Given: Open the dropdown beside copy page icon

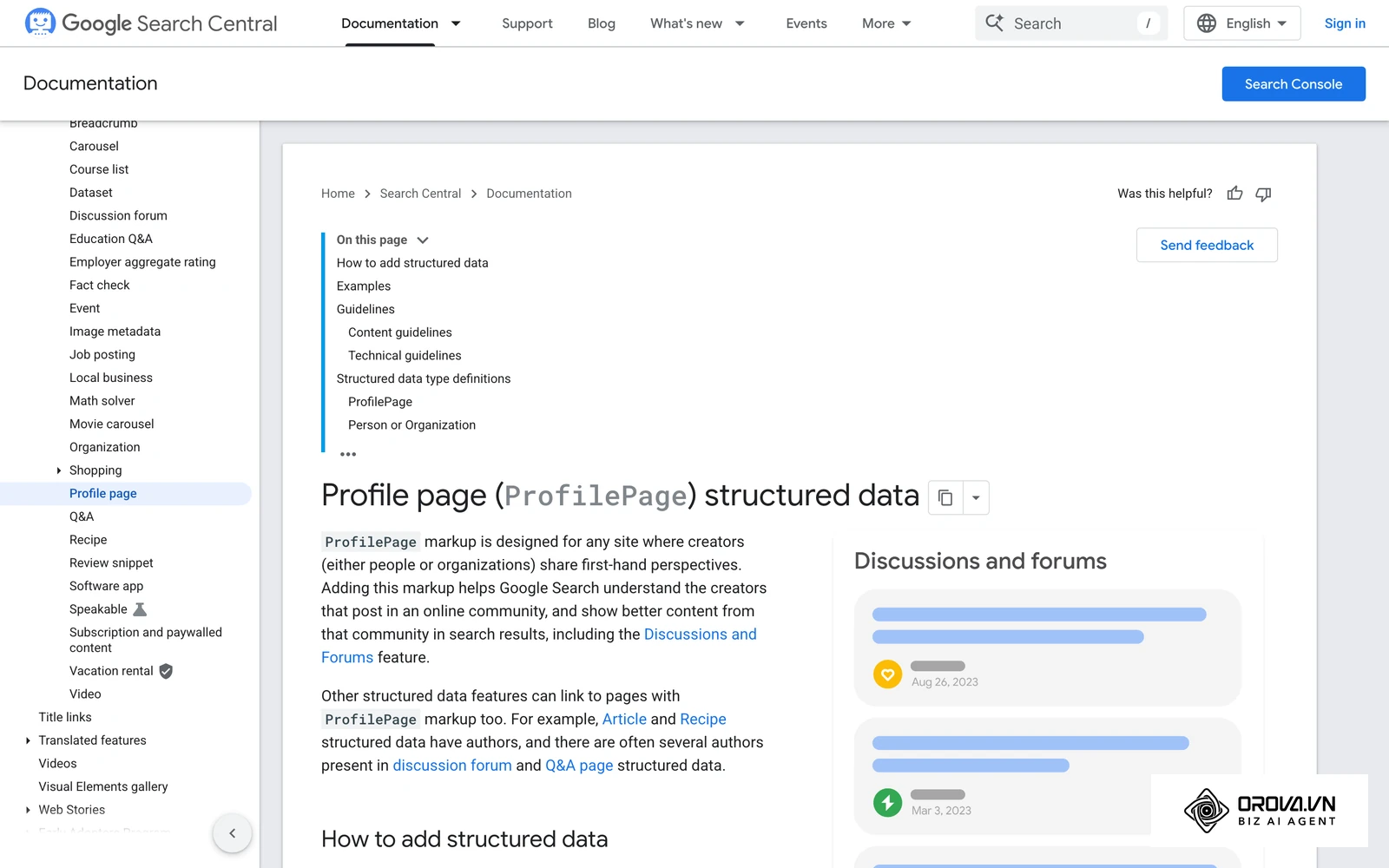Looking at the screenshot, I should click(976, 497).
